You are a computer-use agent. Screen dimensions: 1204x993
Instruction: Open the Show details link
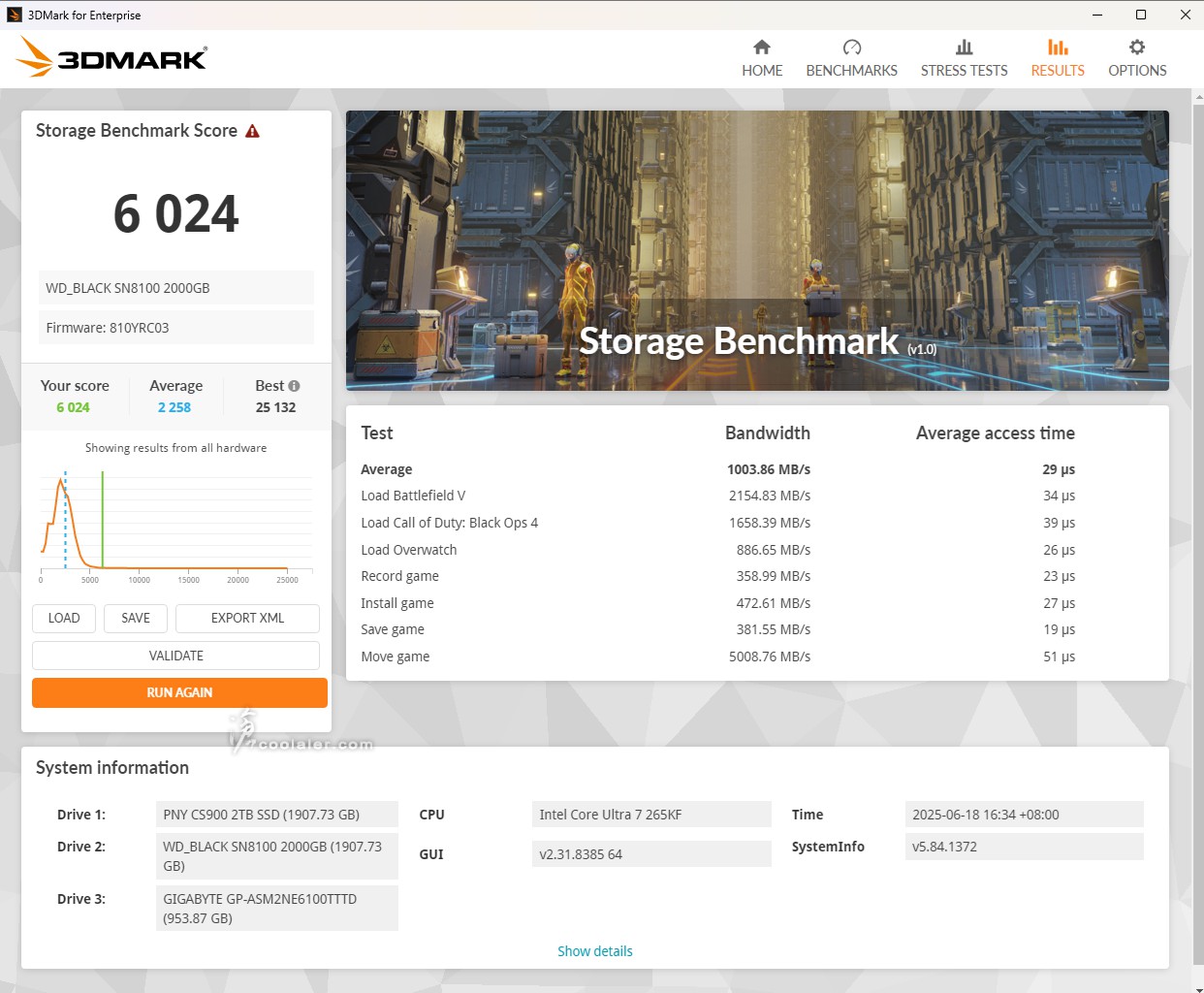594,951
